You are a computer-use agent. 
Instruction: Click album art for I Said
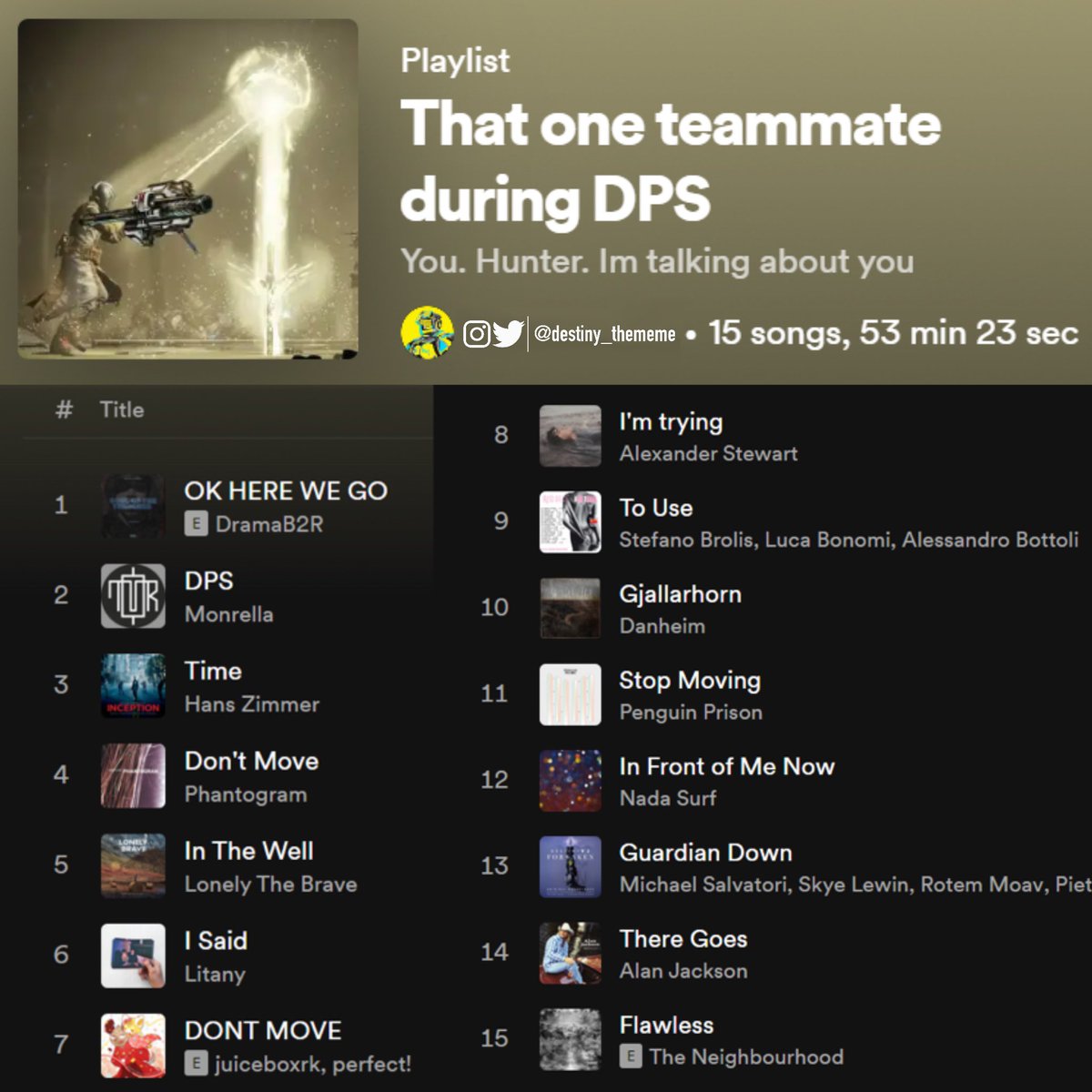click(x=133, y=955)
